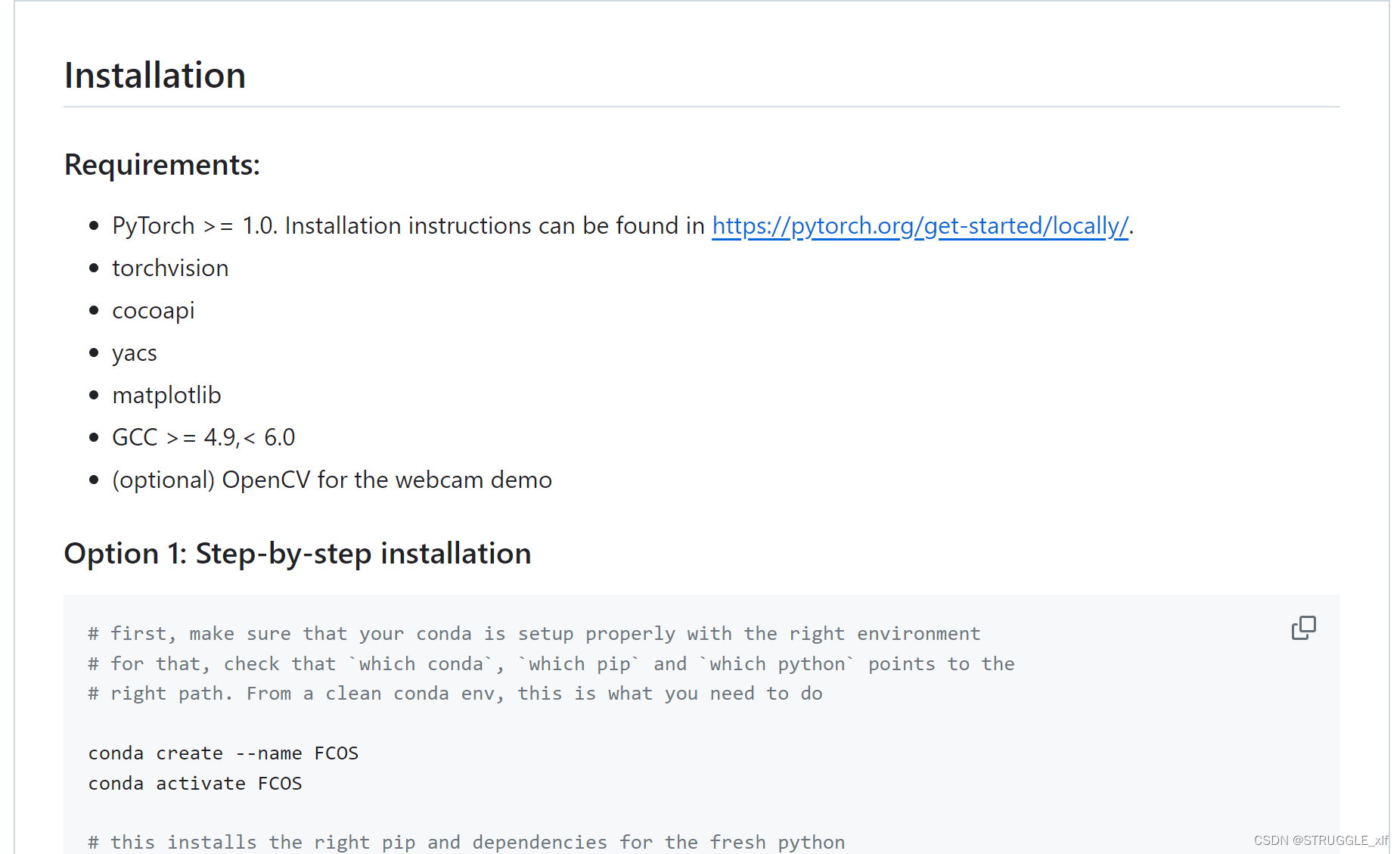
Task: Click the '# right path. From a clean' comment
Action: pos(455,694)
